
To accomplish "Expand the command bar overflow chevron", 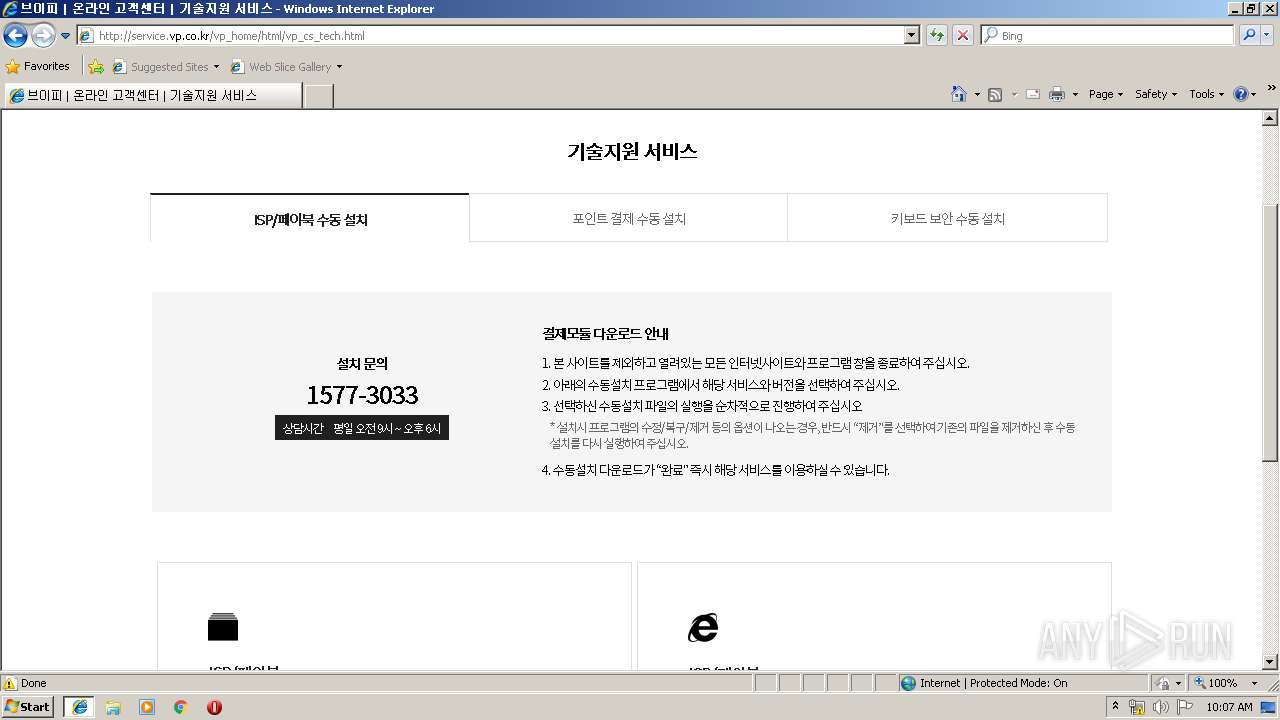I will pyautogui.click(x=1271, y=88).
